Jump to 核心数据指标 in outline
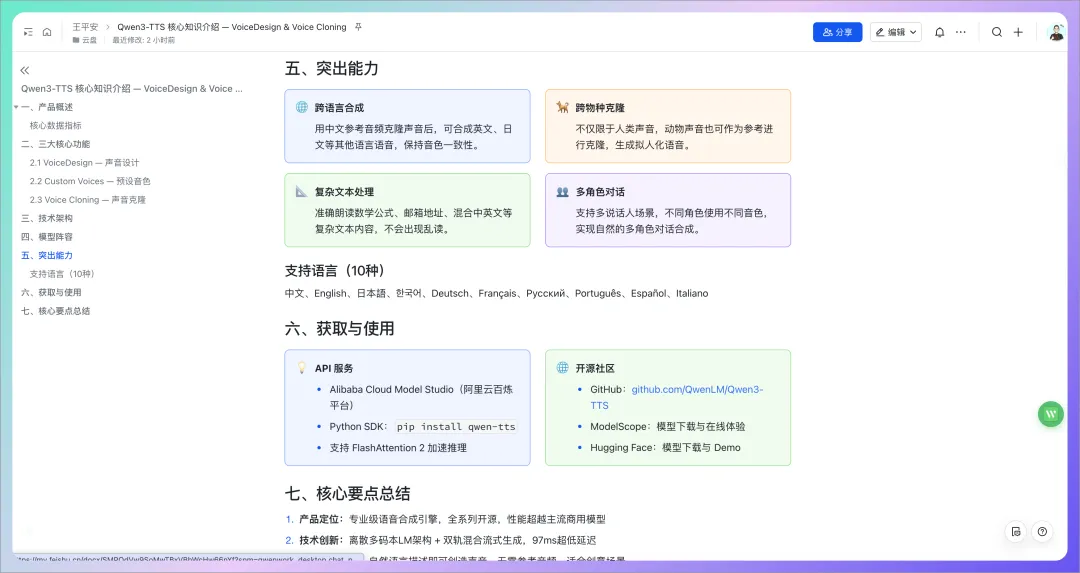This screenshot has width=1080, height=573. point(55,125)
